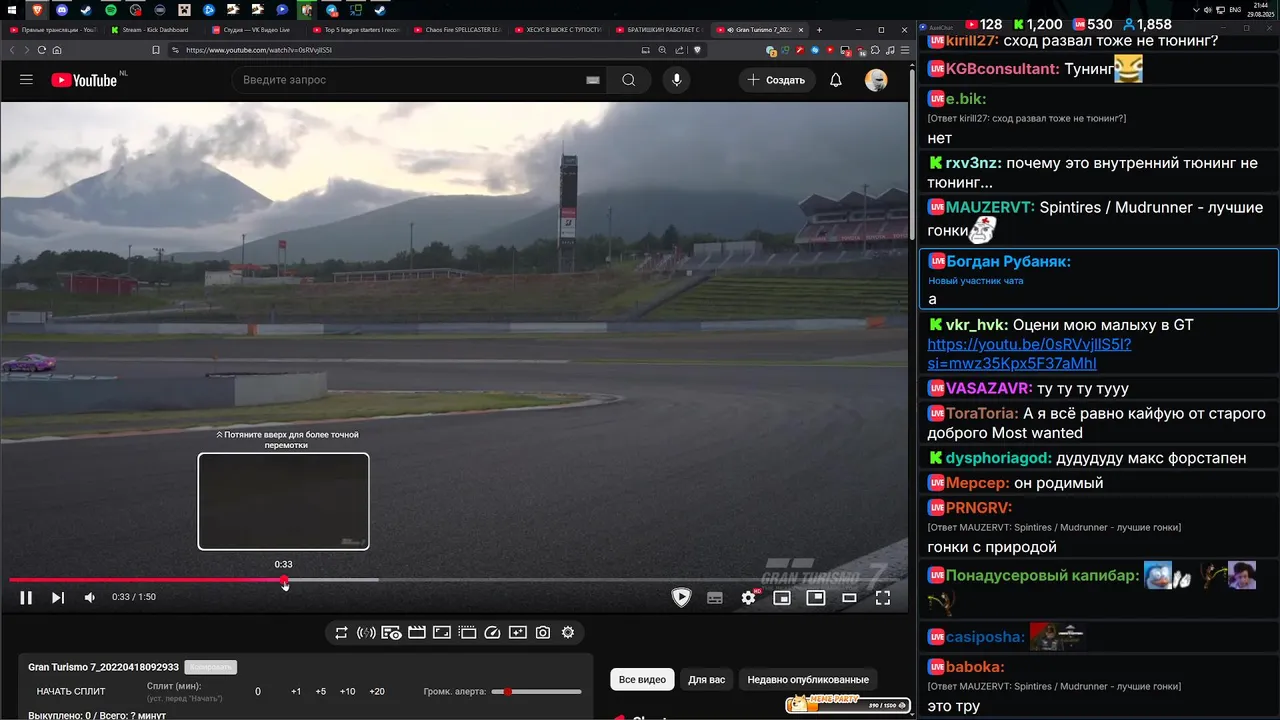1280x720 pixels.
Task: Mute the video volume speaker icon
Action: point(90,597)
